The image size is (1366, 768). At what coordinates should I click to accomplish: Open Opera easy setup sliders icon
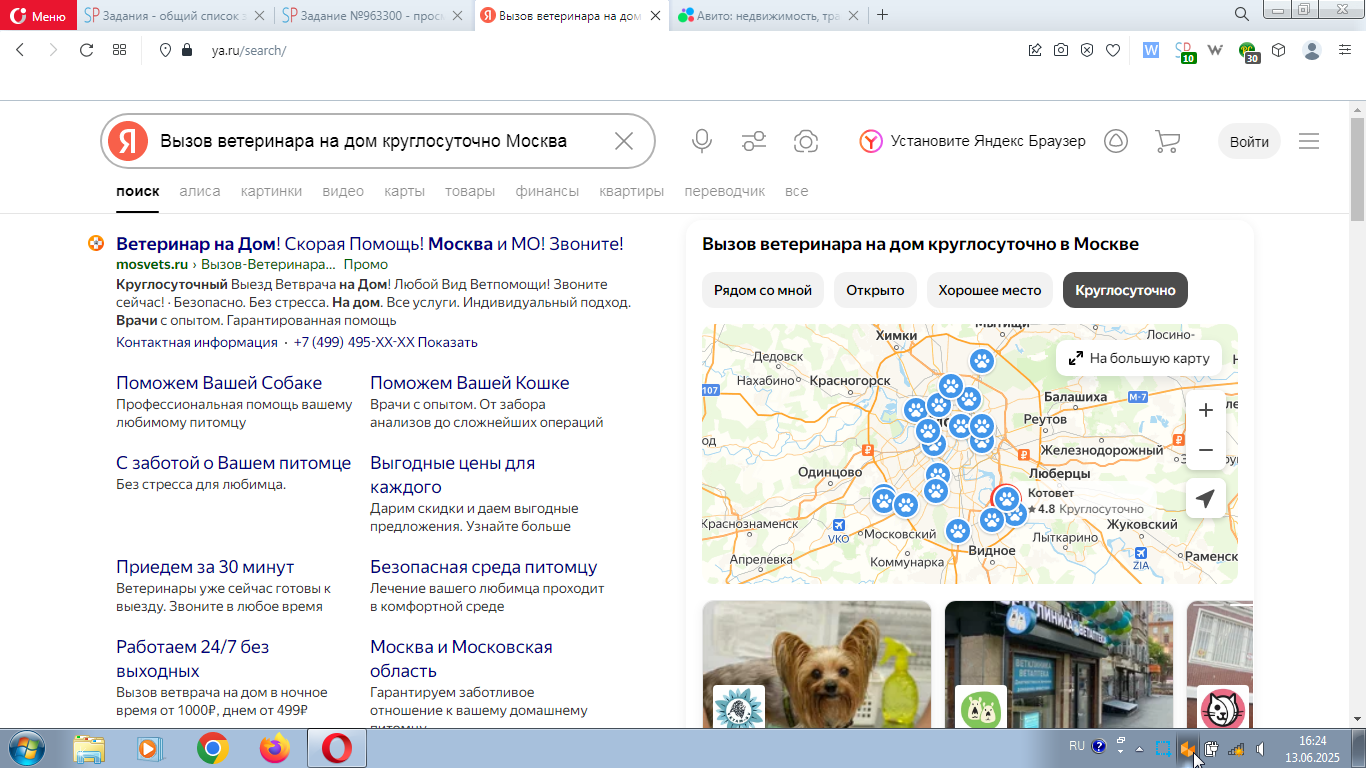pyautogui.click(x=1345, y=50)
